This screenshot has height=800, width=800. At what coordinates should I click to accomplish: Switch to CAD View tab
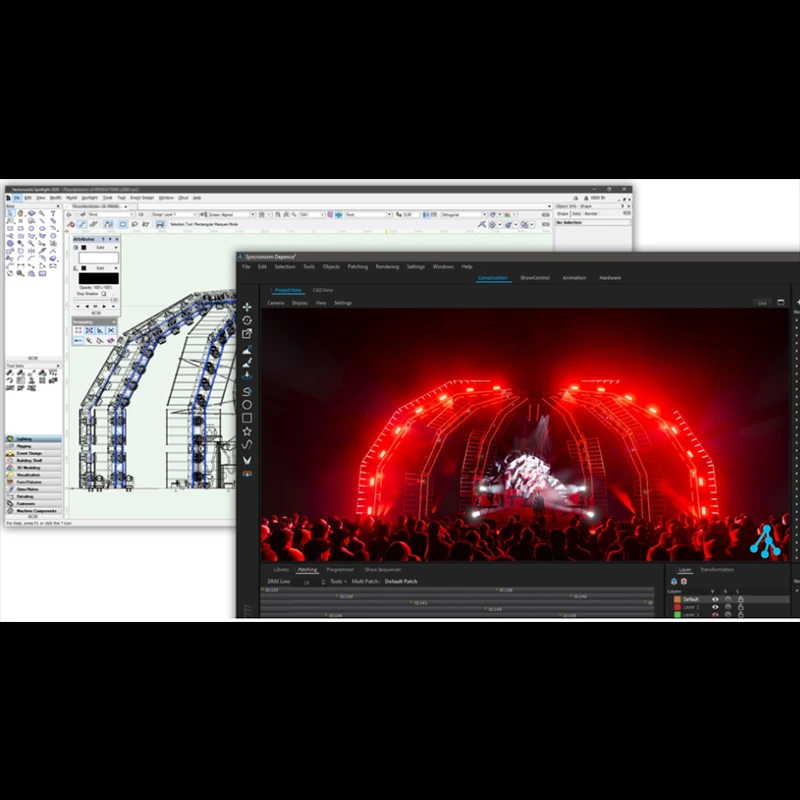click(322, 290)
